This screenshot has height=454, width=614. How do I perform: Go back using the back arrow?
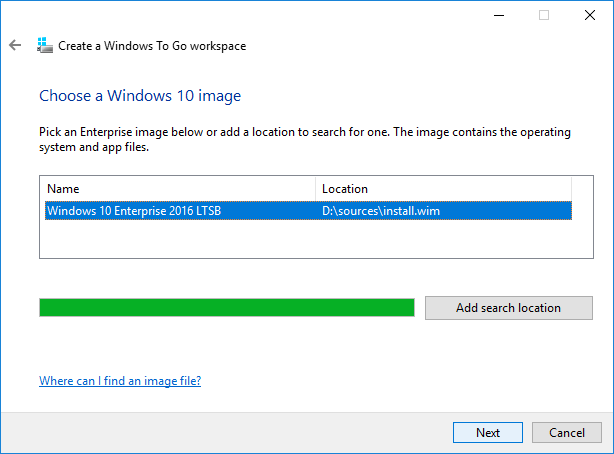click(15, 45)
